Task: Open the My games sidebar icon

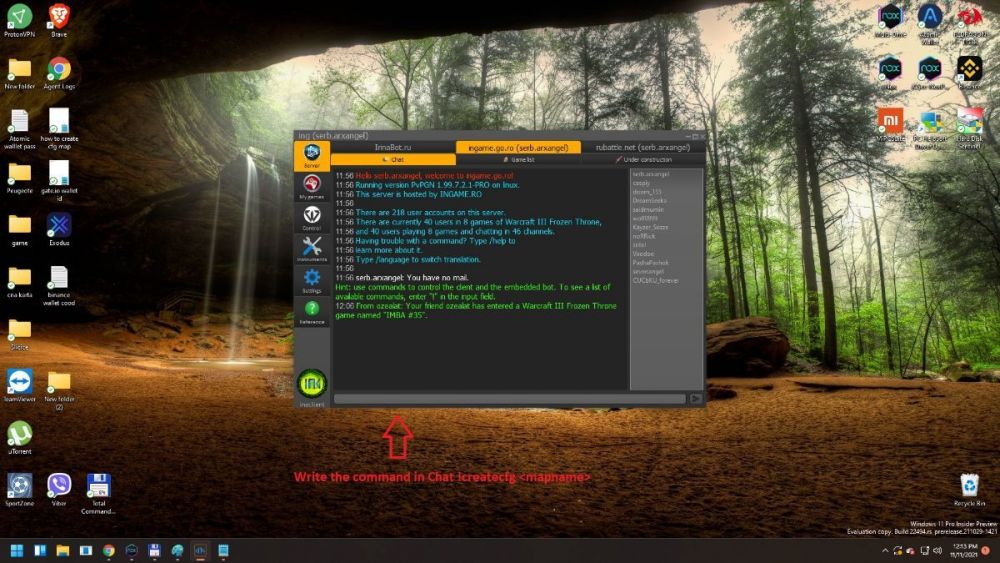Action: [x=312, y=187]
